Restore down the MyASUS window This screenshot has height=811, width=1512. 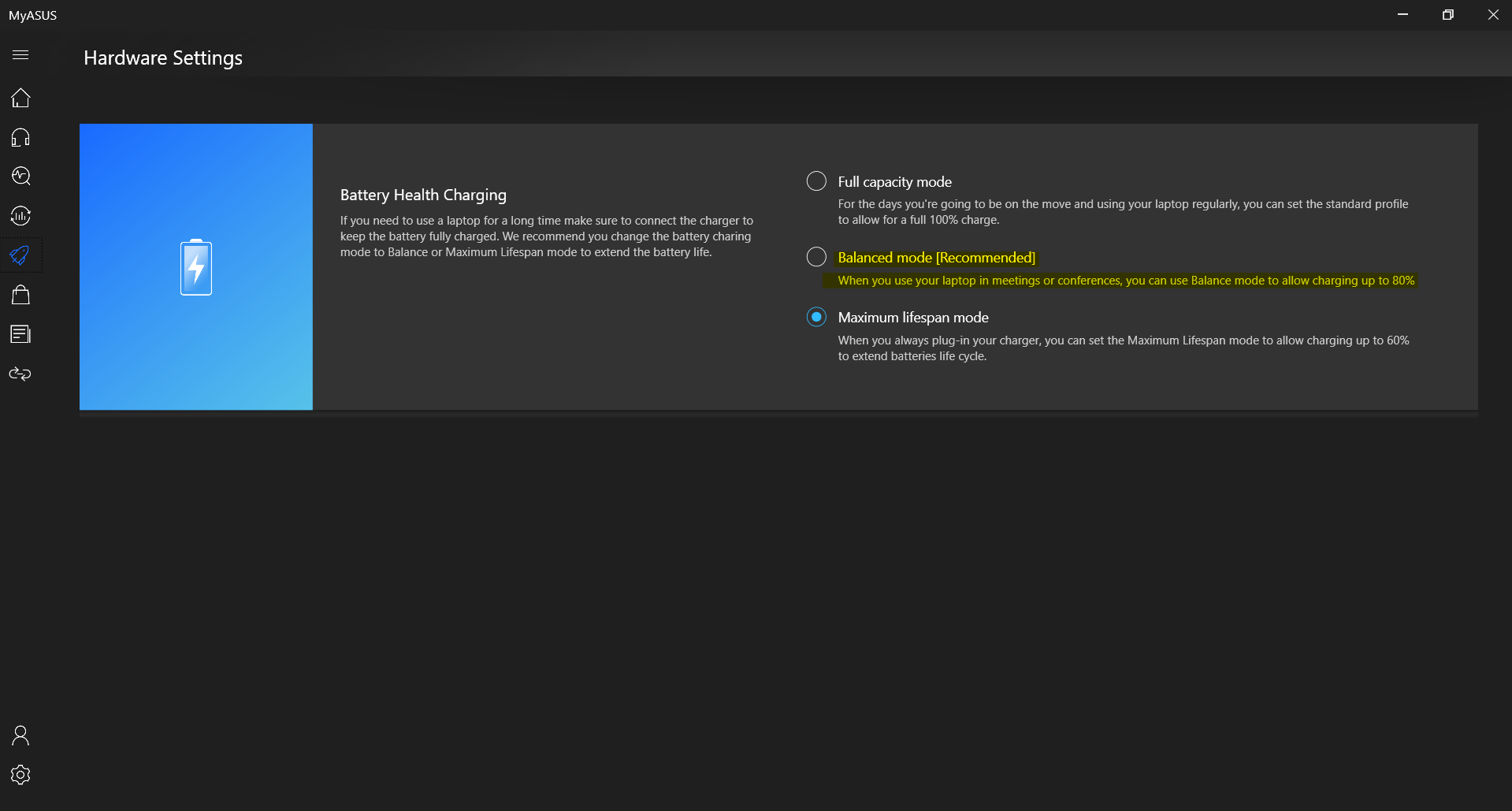click(1447, 15)
